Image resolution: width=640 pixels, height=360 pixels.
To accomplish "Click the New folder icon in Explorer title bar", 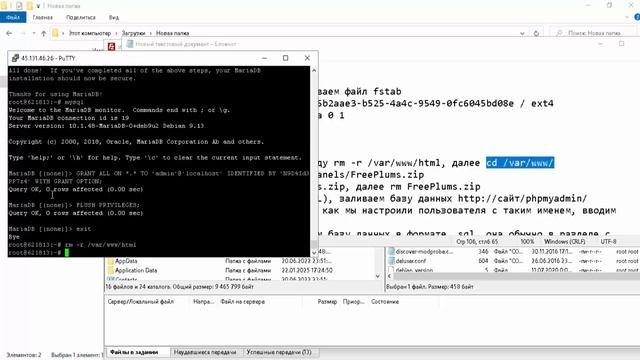I will [30, 6].
